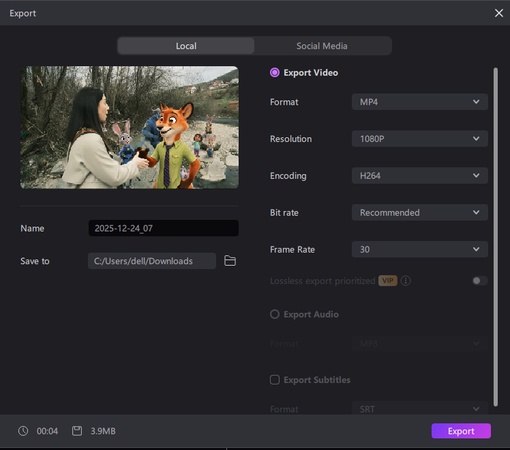Click the Save to path field

(152, 261)
